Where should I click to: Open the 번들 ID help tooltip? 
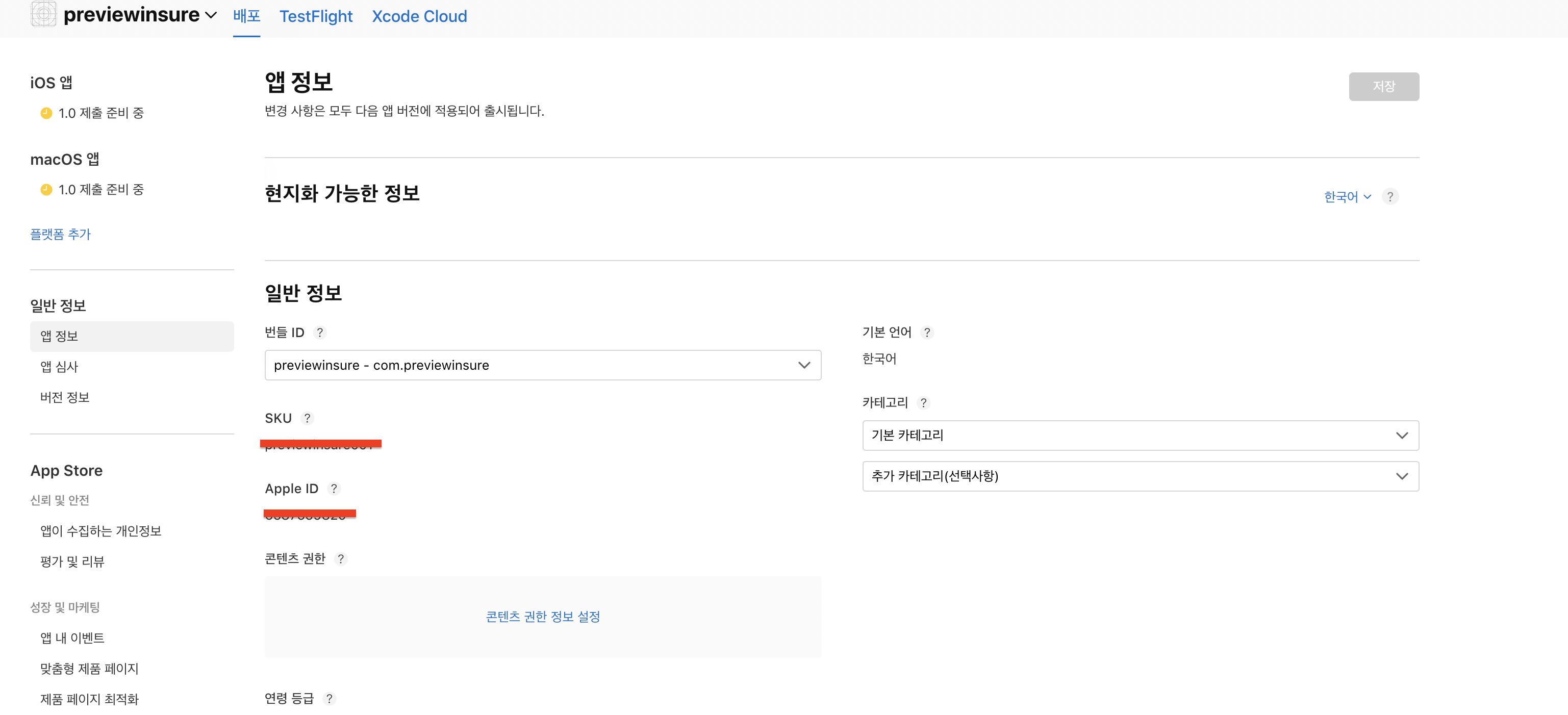[x=320, y=332]
